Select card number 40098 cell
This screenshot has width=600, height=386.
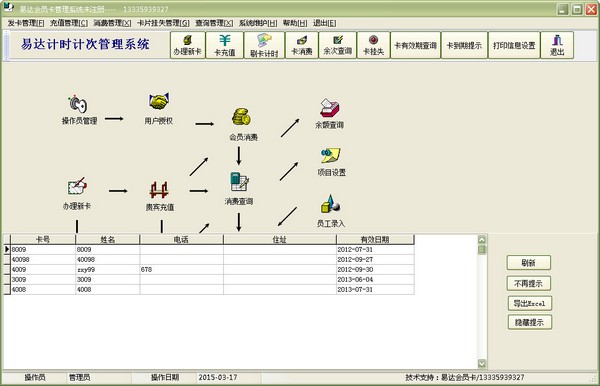tap(43, 259)
